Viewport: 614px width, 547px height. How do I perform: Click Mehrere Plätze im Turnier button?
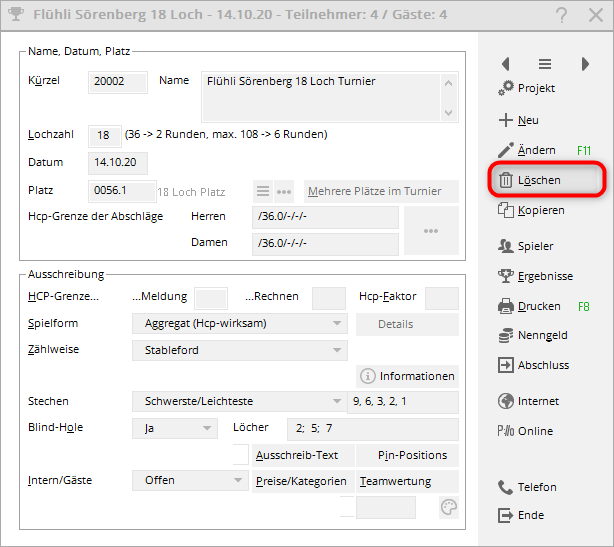tap(381, 191)
